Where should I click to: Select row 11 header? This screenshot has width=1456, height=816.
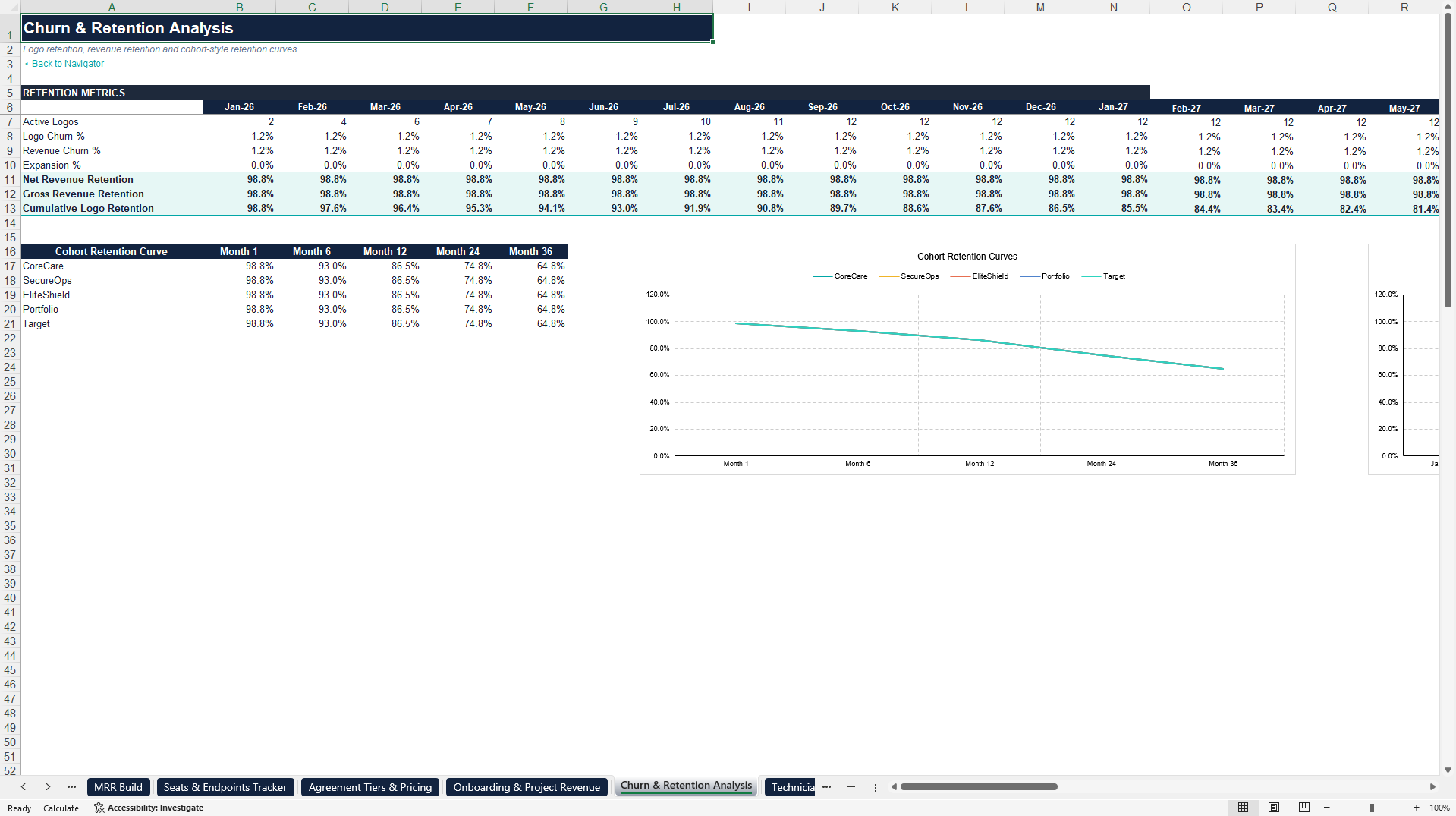tap(10, 180)
